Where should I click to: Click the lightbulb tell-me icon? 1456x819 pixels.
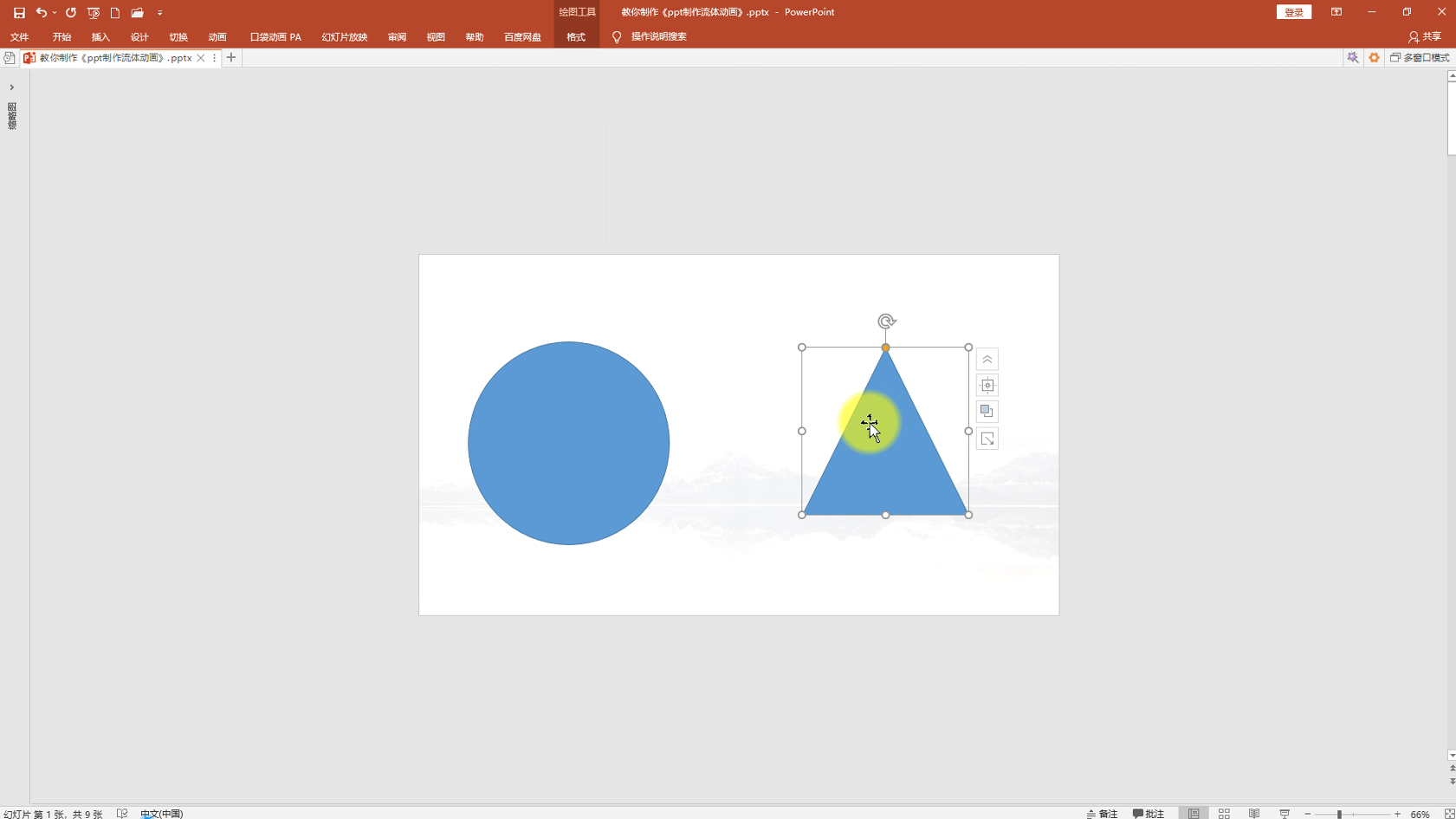click(617, 36)
